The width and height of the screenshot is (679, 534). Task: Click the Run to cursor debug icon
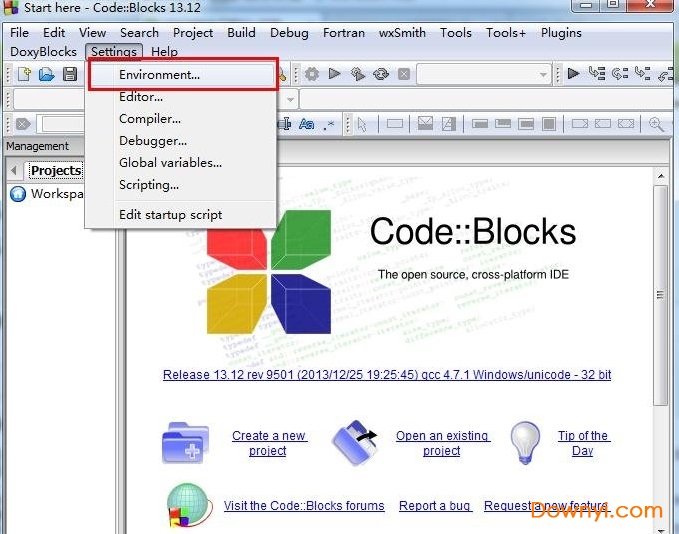(597, 73)
